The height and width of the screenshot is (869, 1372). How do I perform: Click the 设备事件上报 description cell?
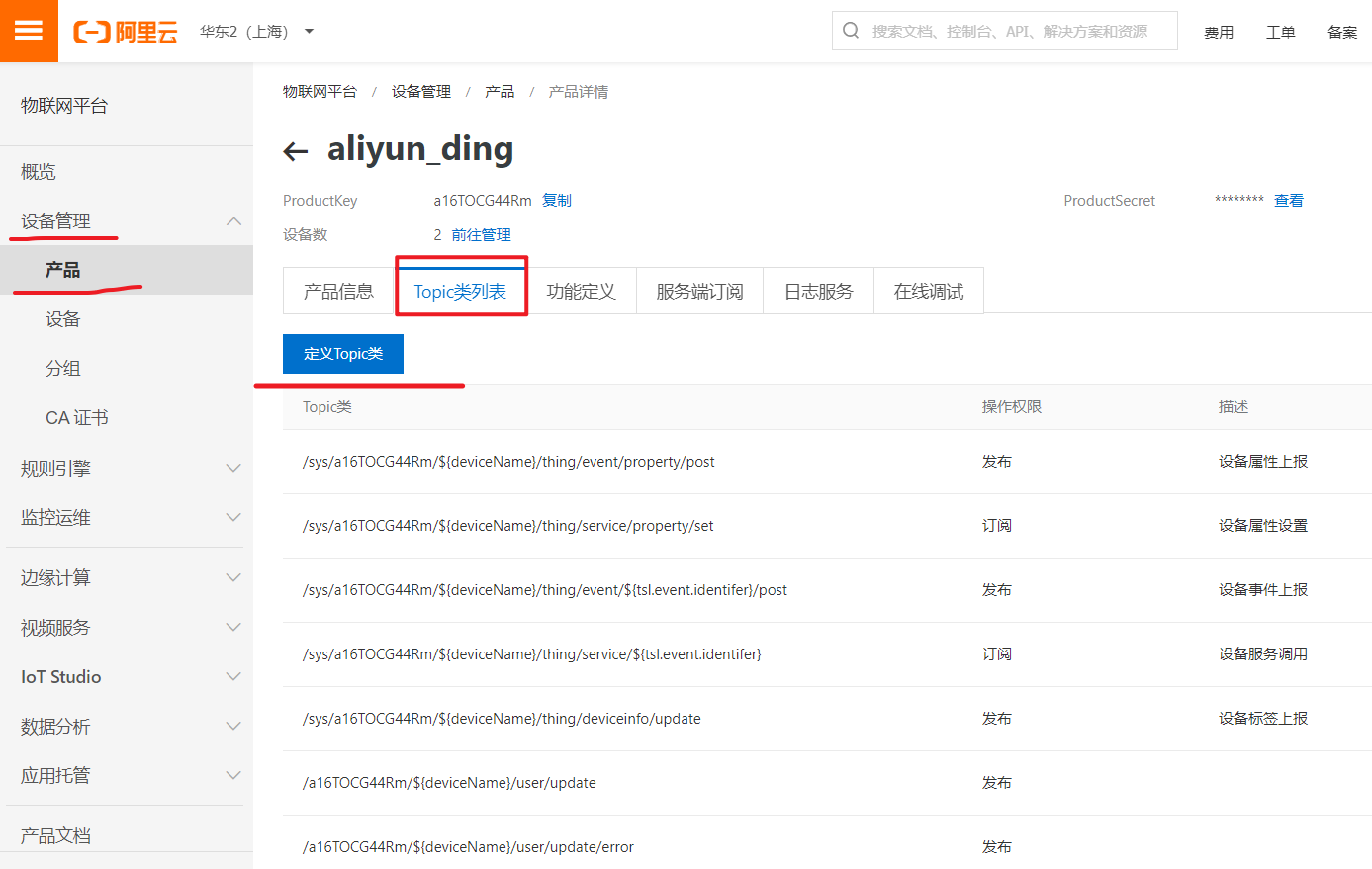click(x=1263, y=590)
